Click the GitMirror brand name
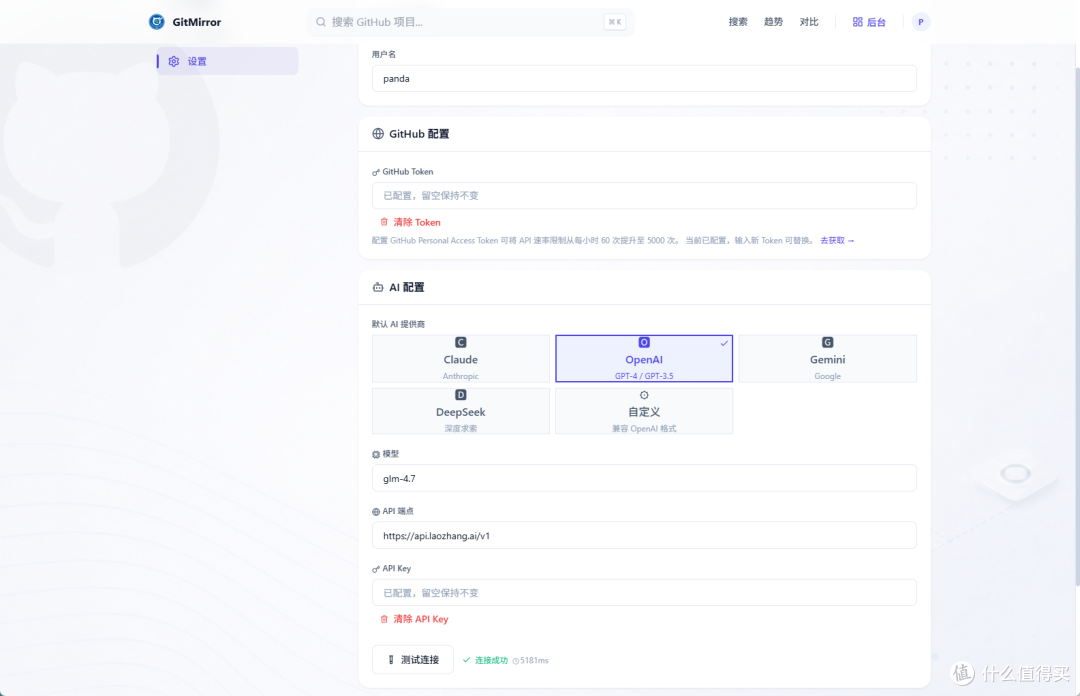The image size is (1080, 696). pos(197,22)
